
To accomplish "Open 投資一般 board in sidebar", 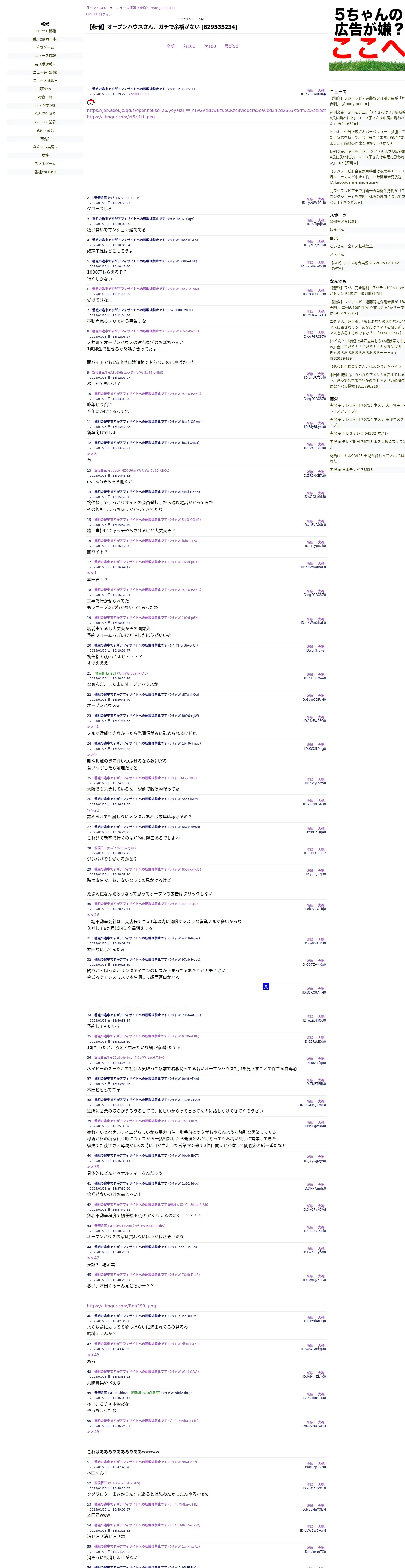I will (x=45, y=97).
